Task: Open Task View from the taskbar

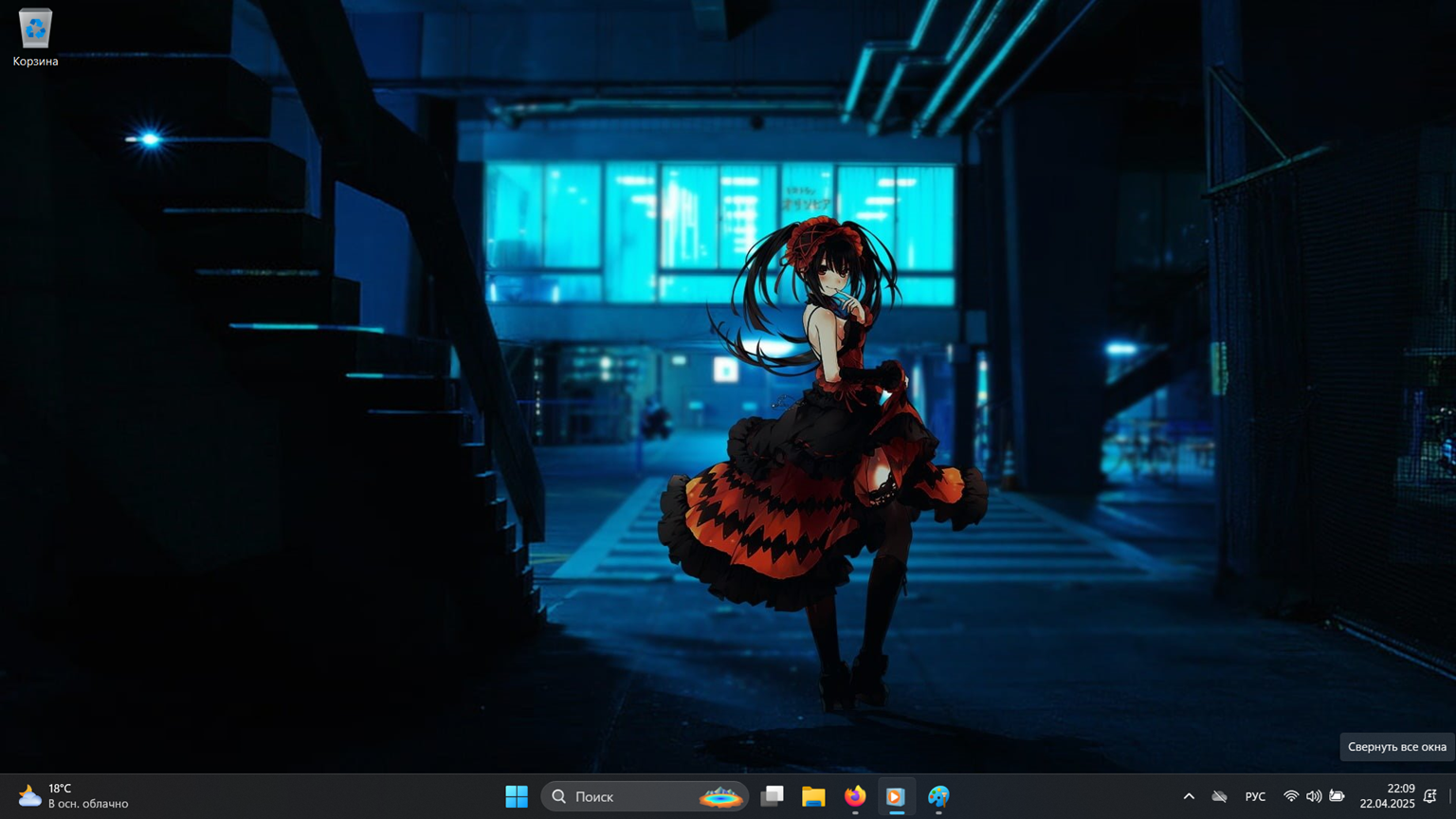Action: (773, 796)
